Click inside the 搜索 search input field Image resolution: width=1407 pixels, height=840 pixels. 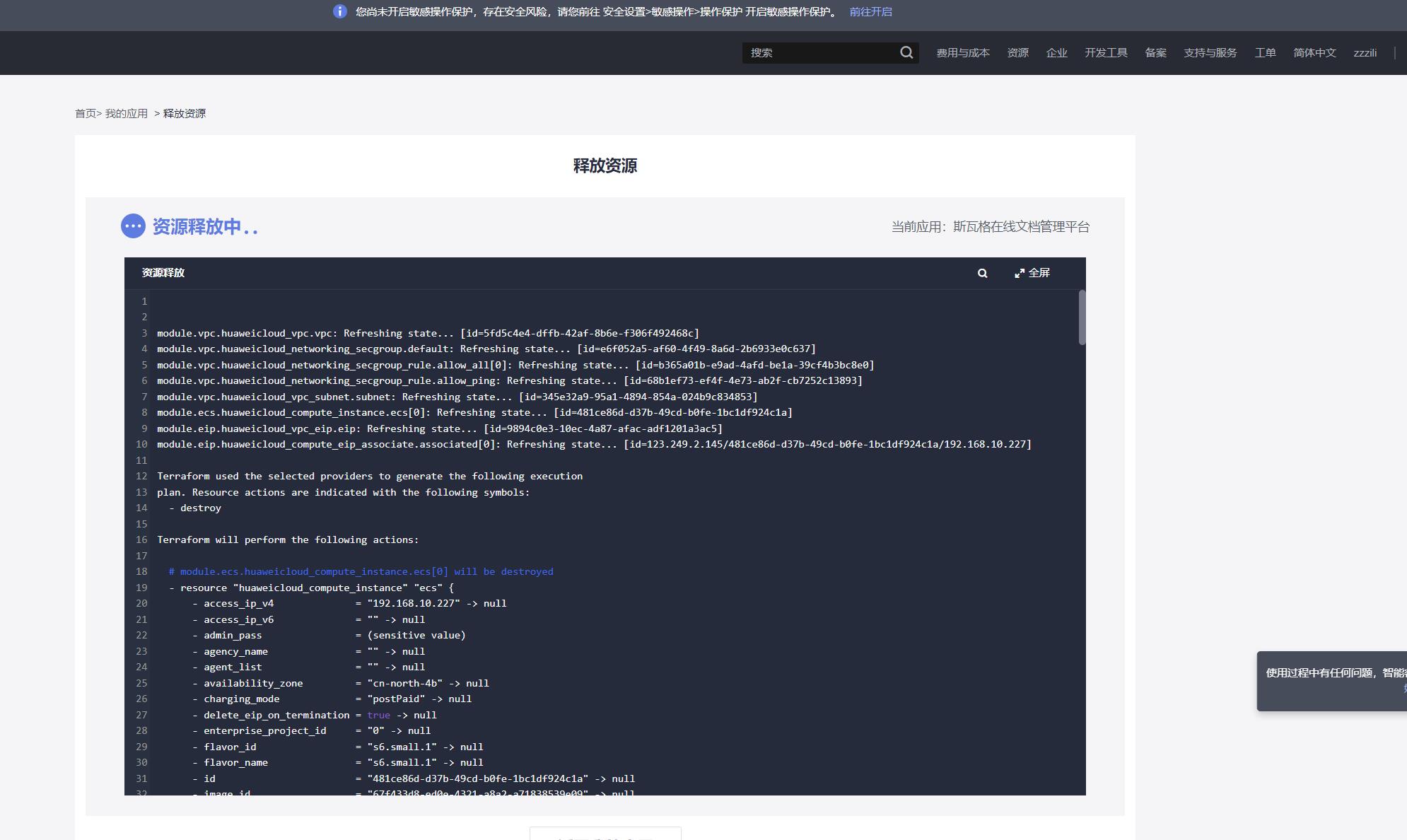point(813,52)
